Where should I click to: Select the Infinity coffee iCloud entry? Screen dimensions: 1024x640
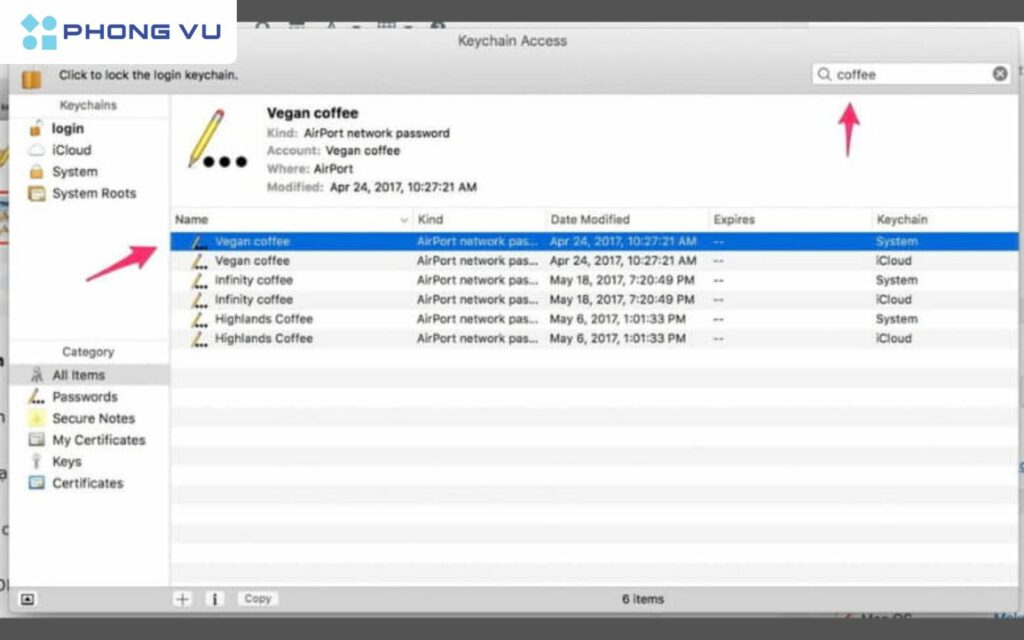tap(254, 299)
